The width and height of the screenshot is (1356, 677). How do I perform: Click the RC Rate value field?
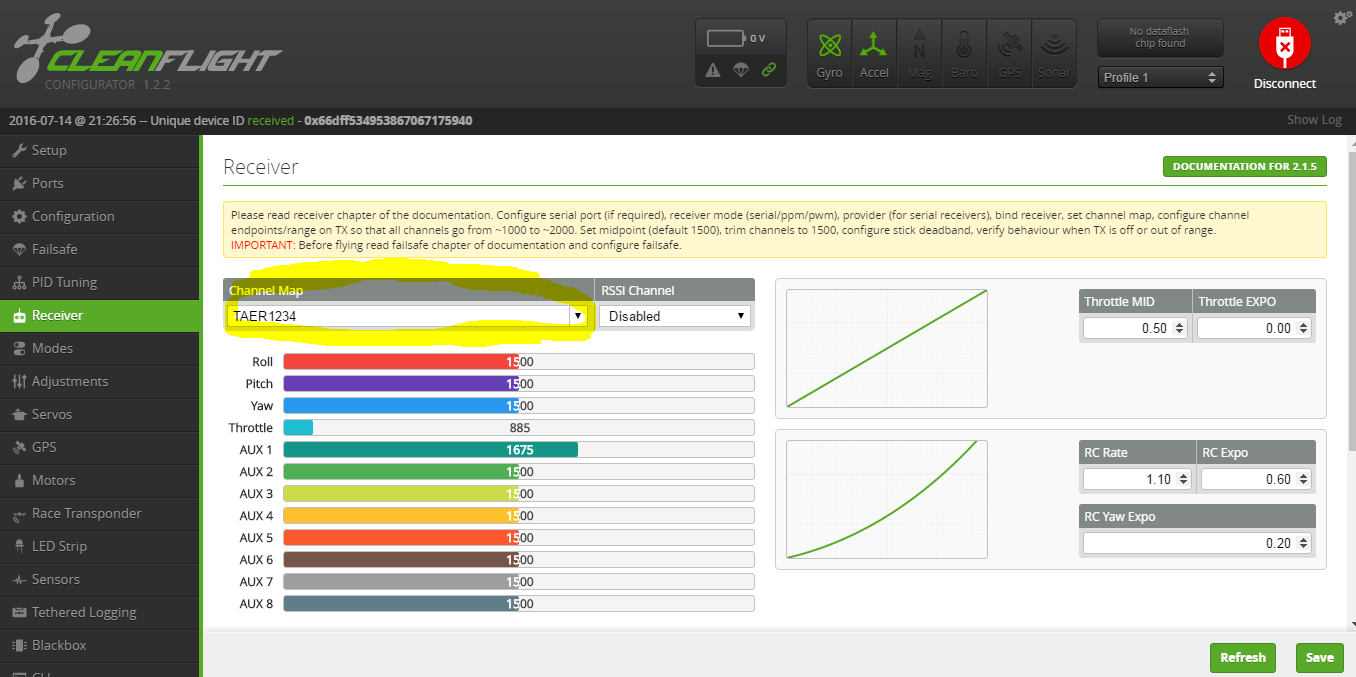point(1137,479)
